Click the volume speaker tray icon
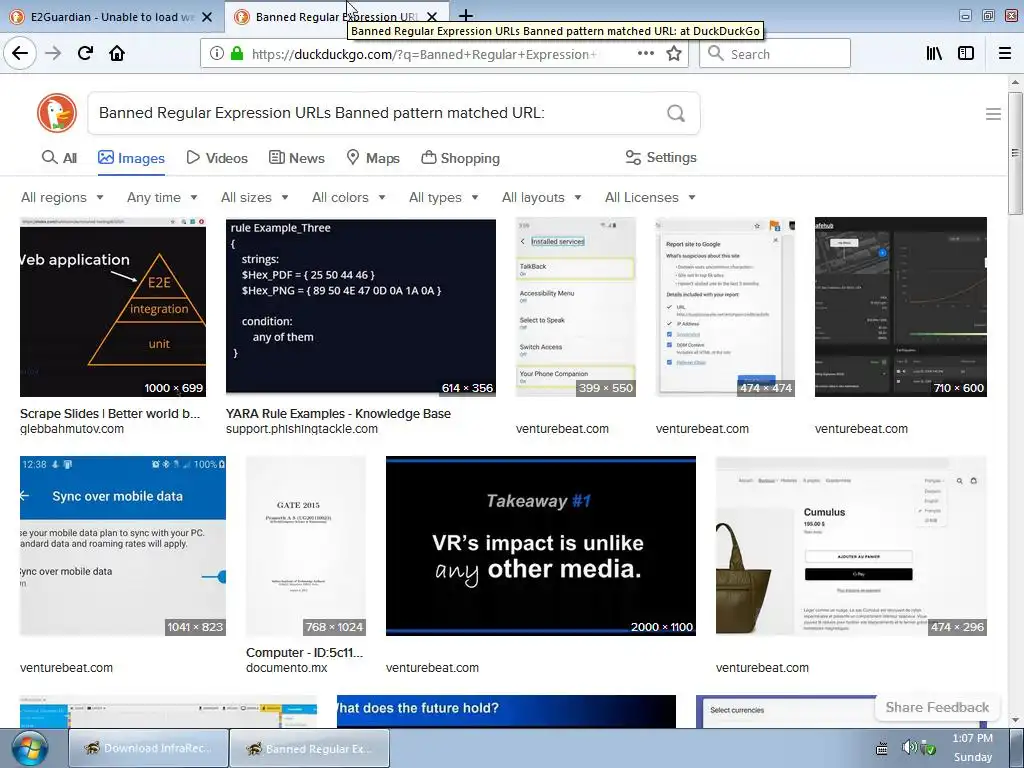The width and height of the screenshot is (1024, 768). (908, 747)
